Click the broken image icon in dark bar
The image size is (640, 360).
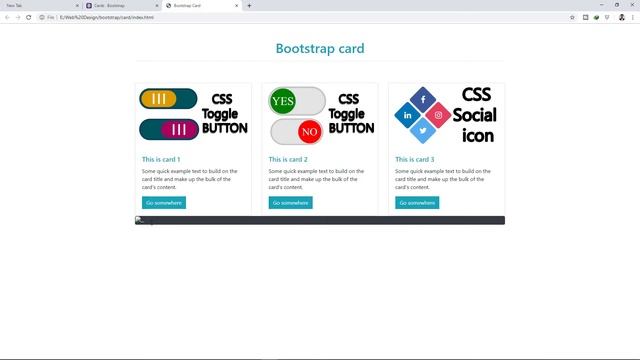pyautogui.click(x=140, y=220)
